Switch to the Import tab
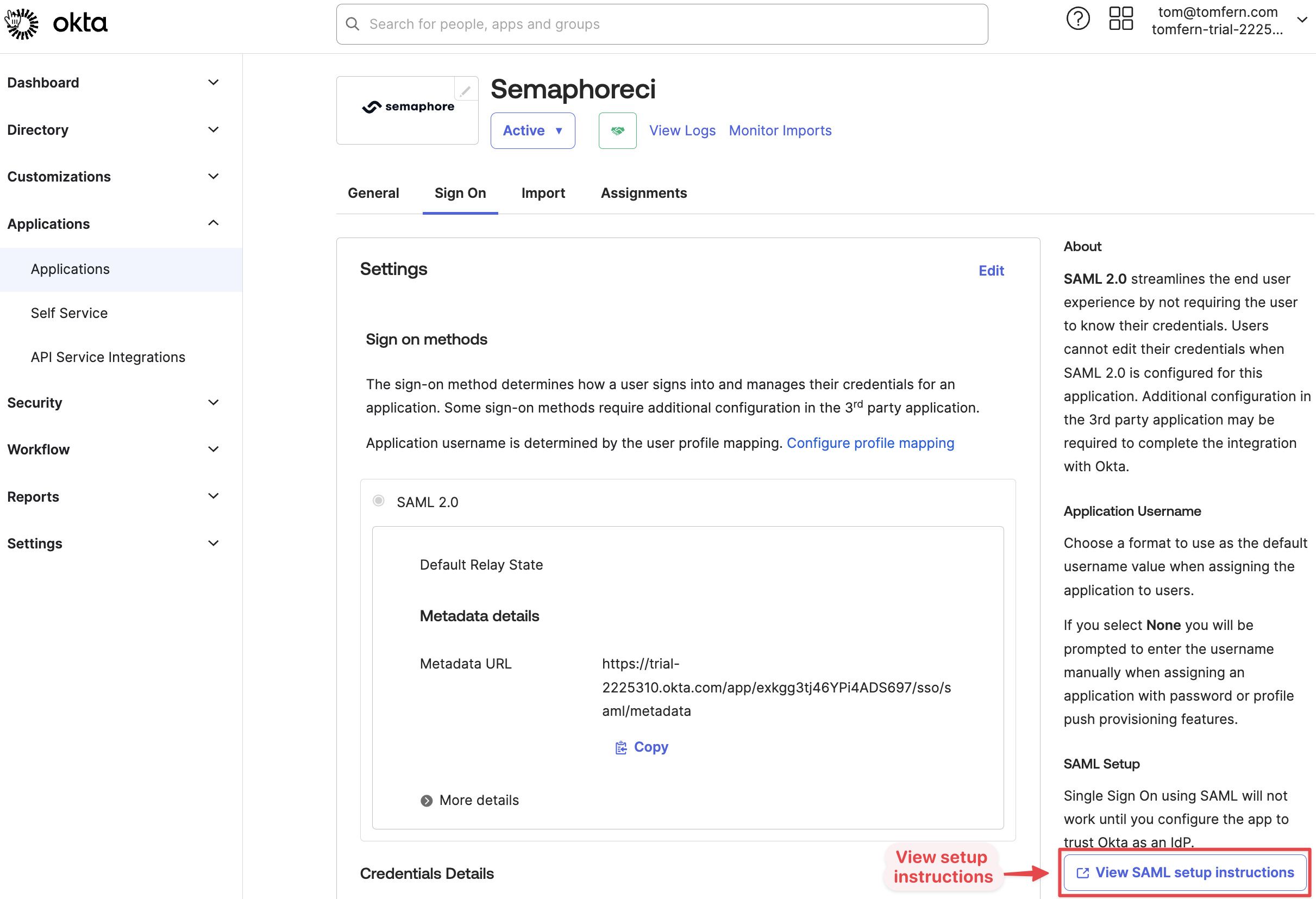Image resolution: width=1316 pixels, height=899 pixels. pos(543,193)
